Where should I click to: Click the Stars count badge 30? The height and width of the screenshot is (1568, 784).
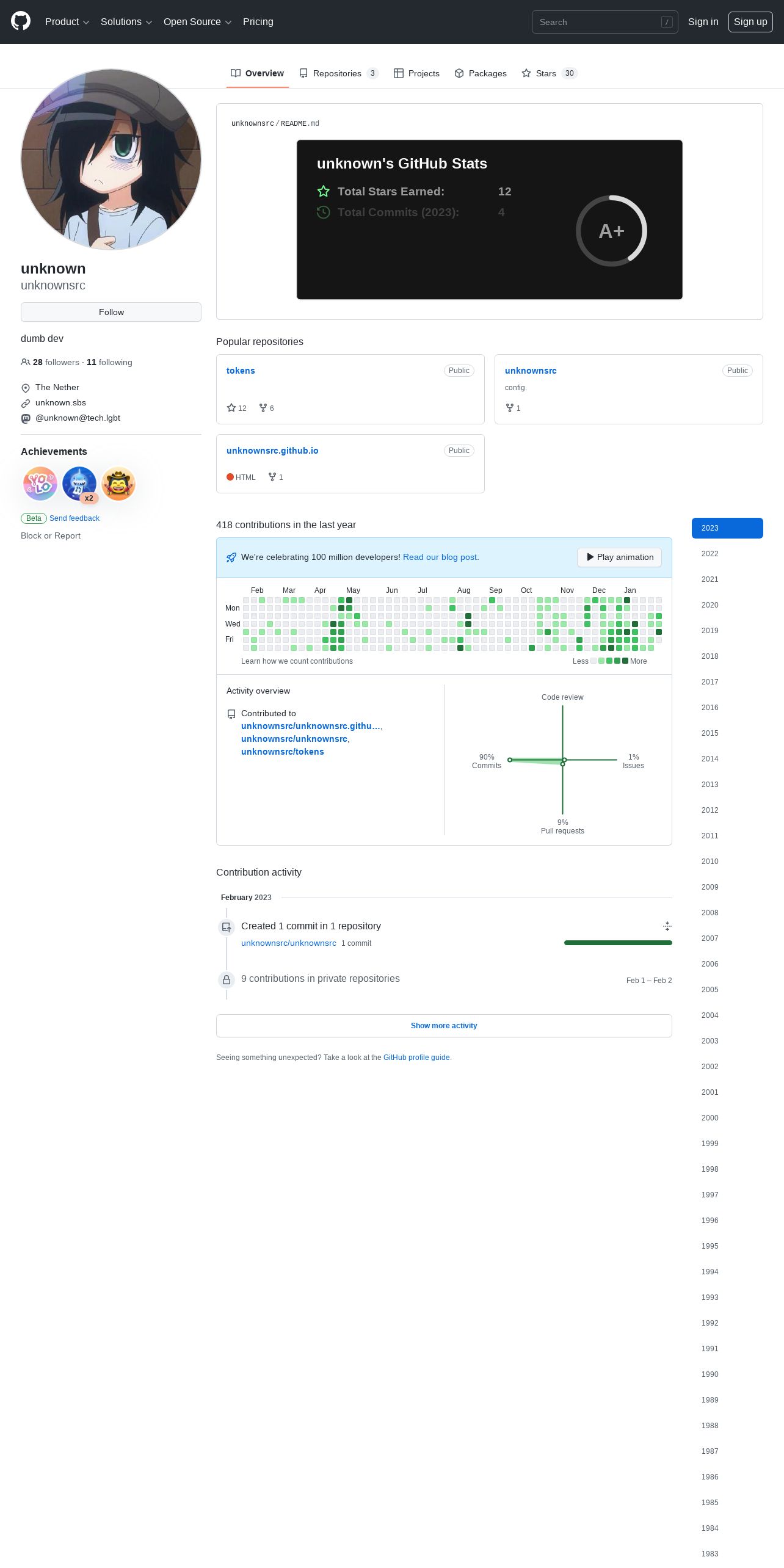pos(569,73)
